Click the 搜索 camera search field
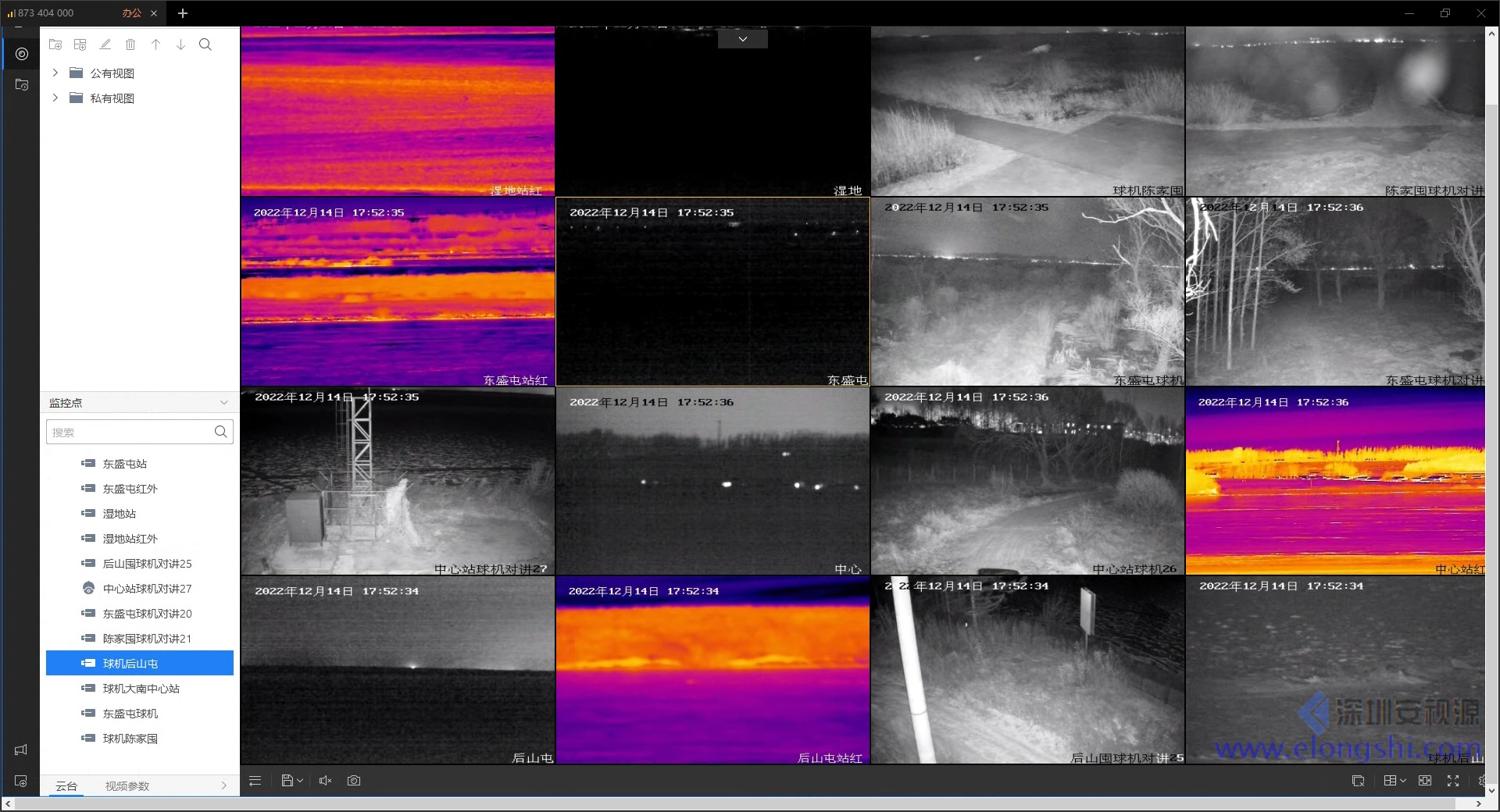Viewport: 1500px width, 812px height. 129,432
